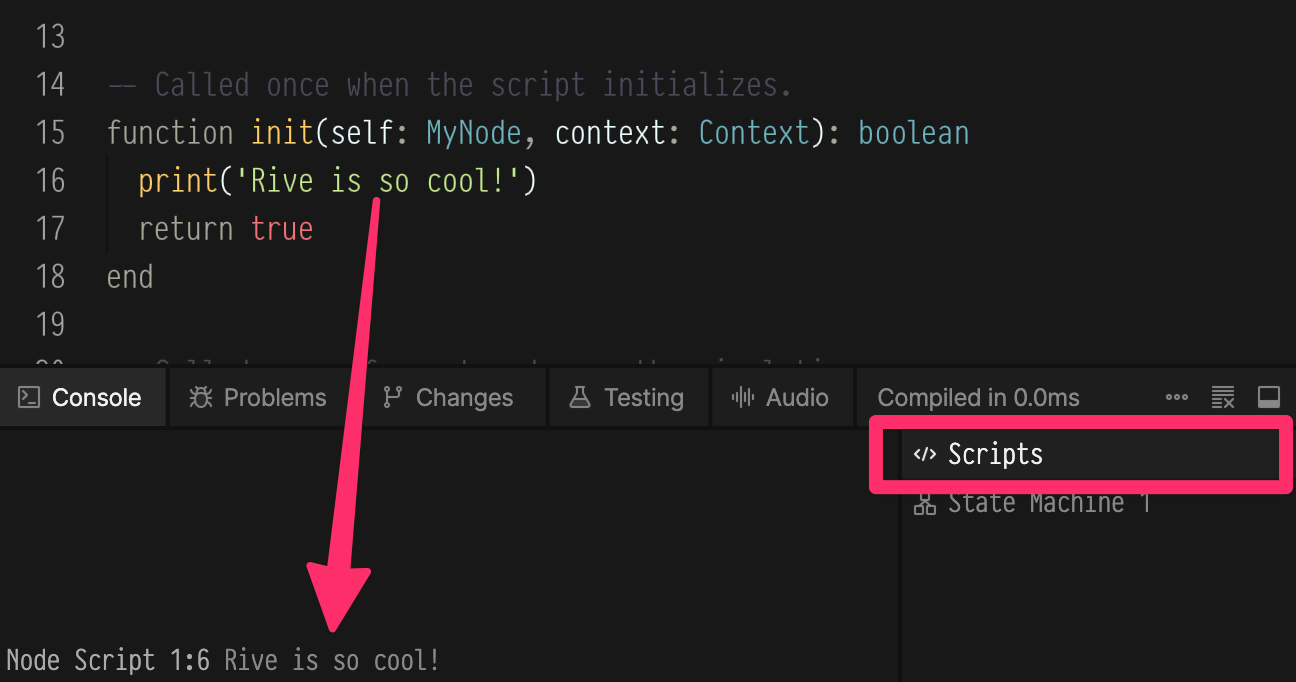Click the comment 'Called once when the script initializes'
The height and width of the screenshot is (682, 1296).
tap(473, 85)
